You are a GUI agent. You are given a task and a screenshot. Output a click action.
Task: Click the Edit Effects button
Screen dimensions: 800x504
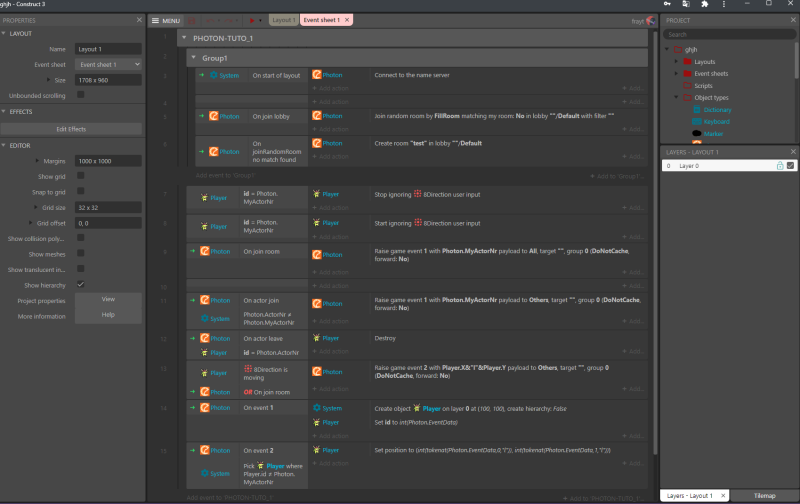[71, 129]
